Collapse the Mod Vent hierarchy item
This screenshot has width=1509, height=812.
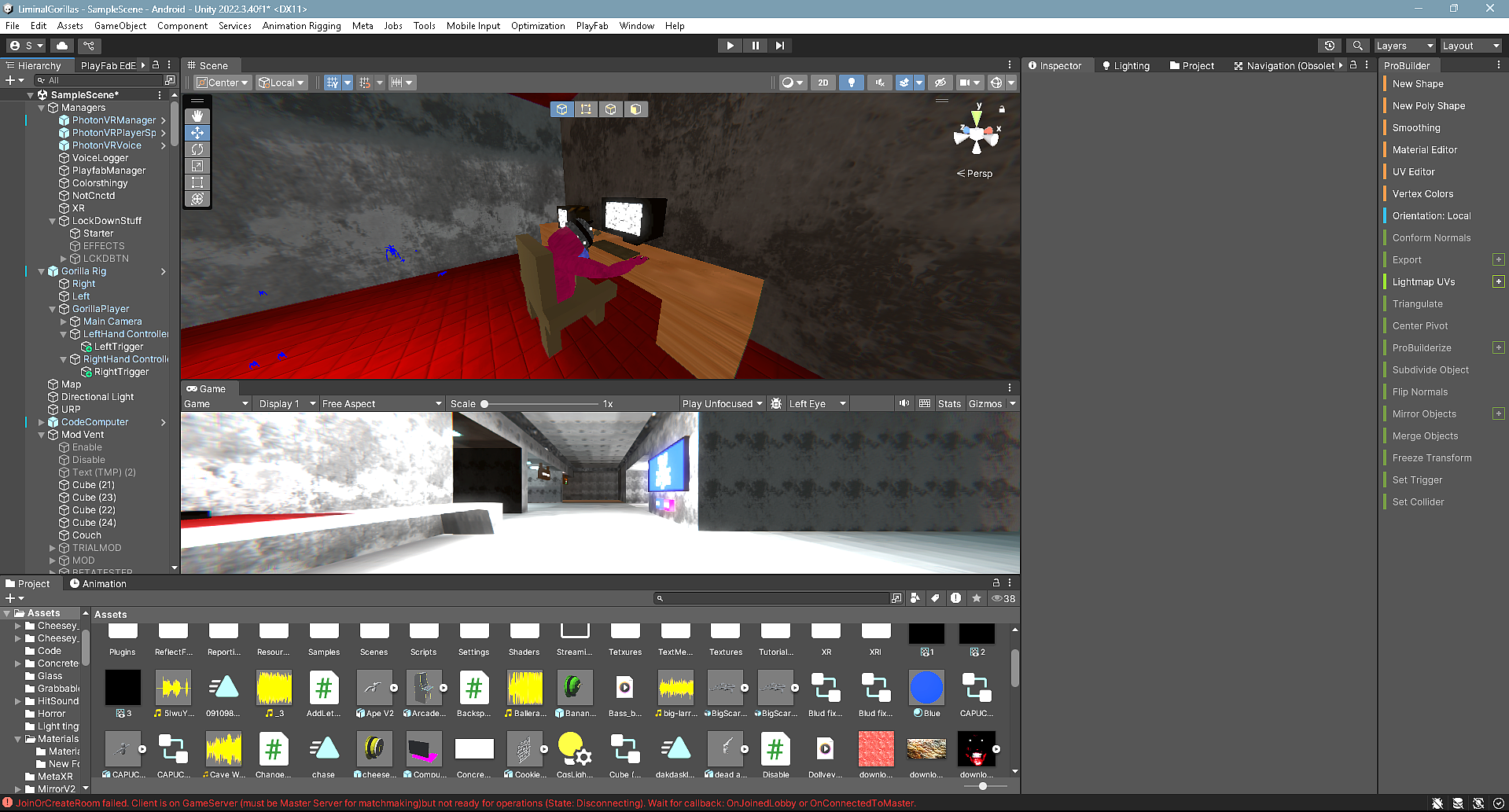click(x=42, y=435)
